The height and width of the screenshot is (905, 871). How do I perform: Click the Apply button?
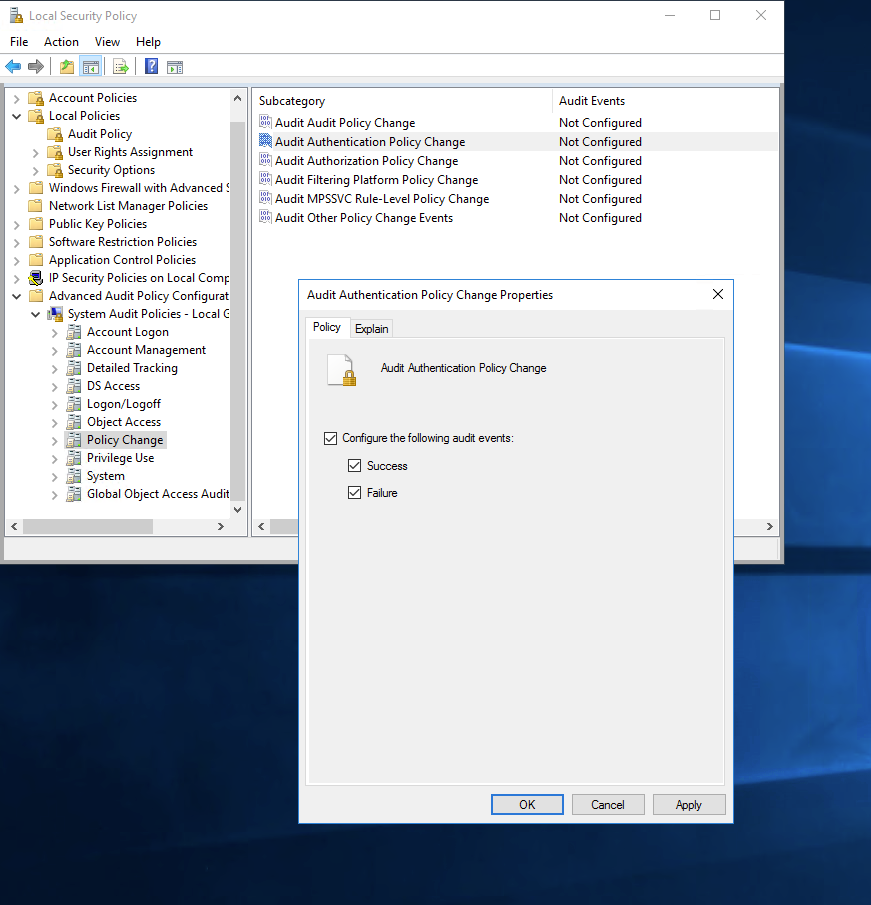click(688, 804)
